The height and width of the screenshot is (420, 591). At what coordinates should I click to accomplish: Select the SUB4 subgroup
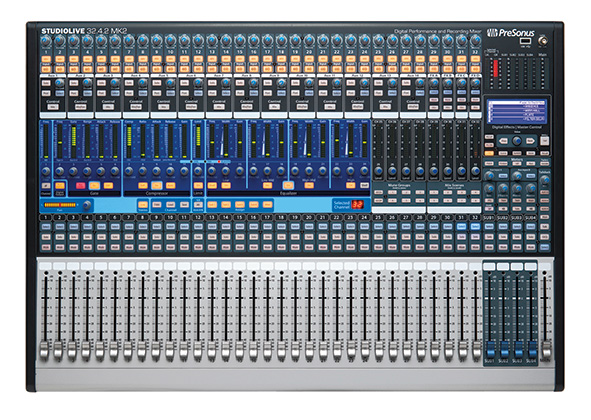tap(531, 227)
